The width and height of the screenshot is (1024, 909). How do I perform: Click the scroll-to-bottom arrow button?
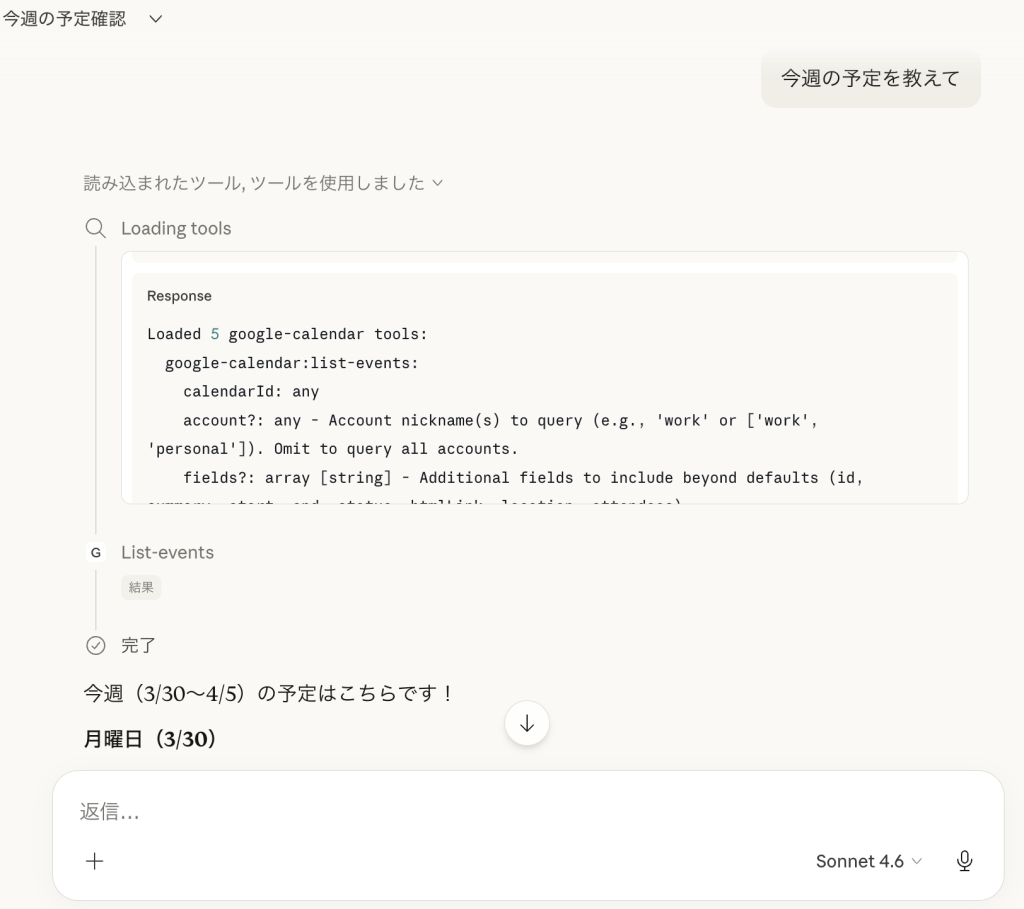tap(527, 724)
